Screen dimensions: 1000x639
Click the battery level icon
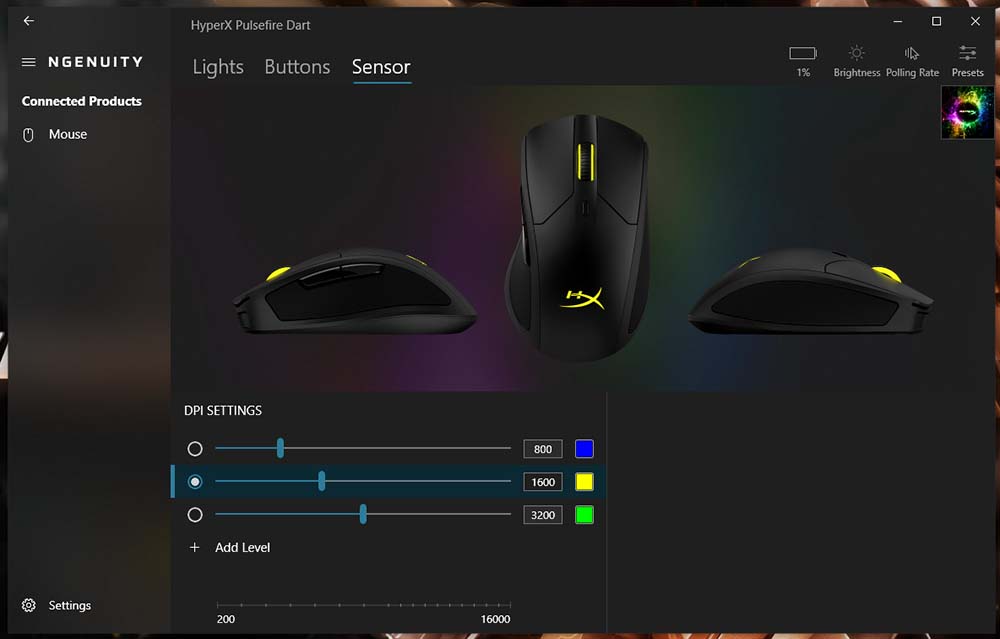click(x=803, y=54)
